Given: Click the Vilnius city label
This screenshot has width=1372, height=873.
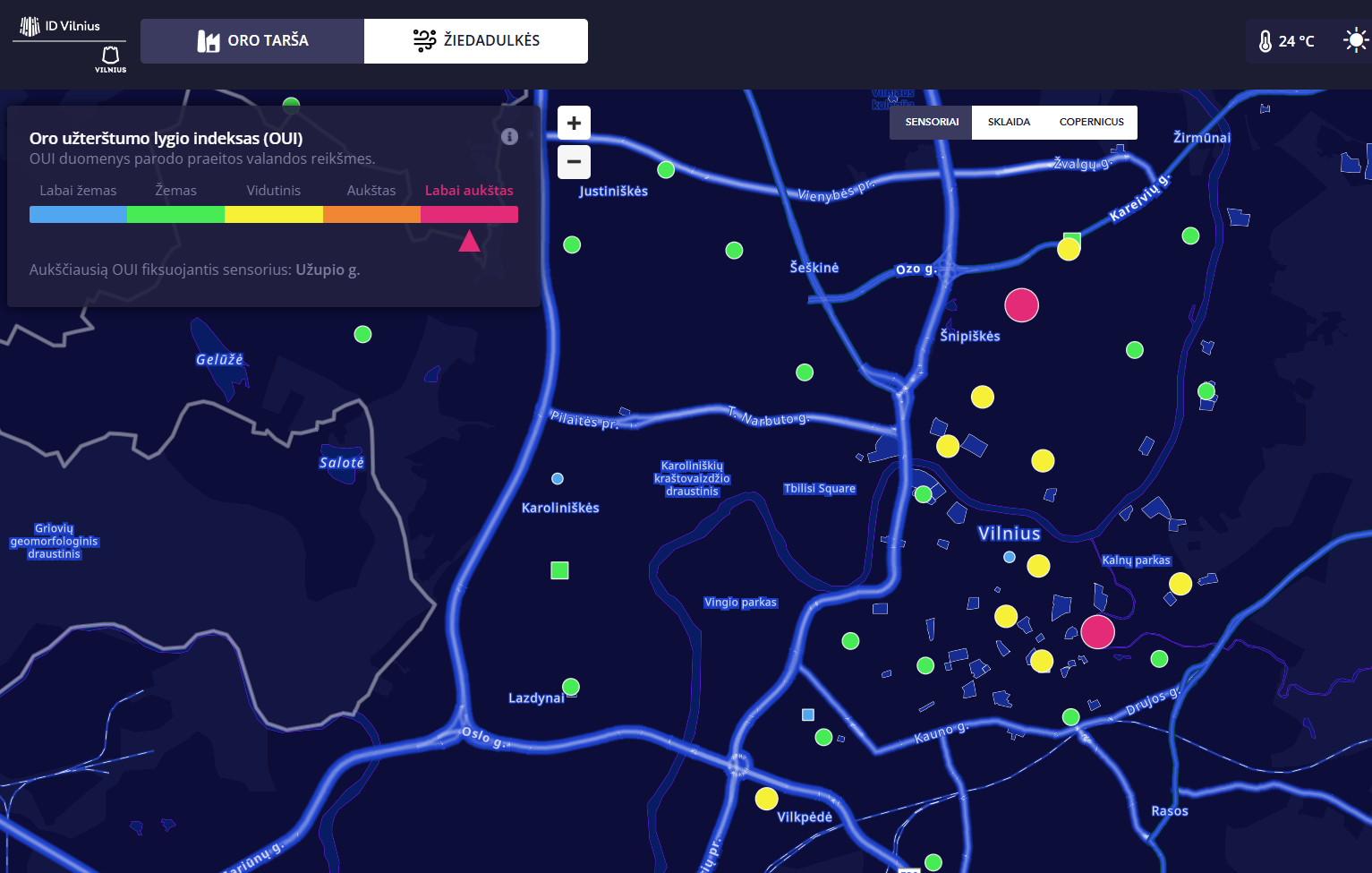Looking at the screenshot, I should 1009,534.
